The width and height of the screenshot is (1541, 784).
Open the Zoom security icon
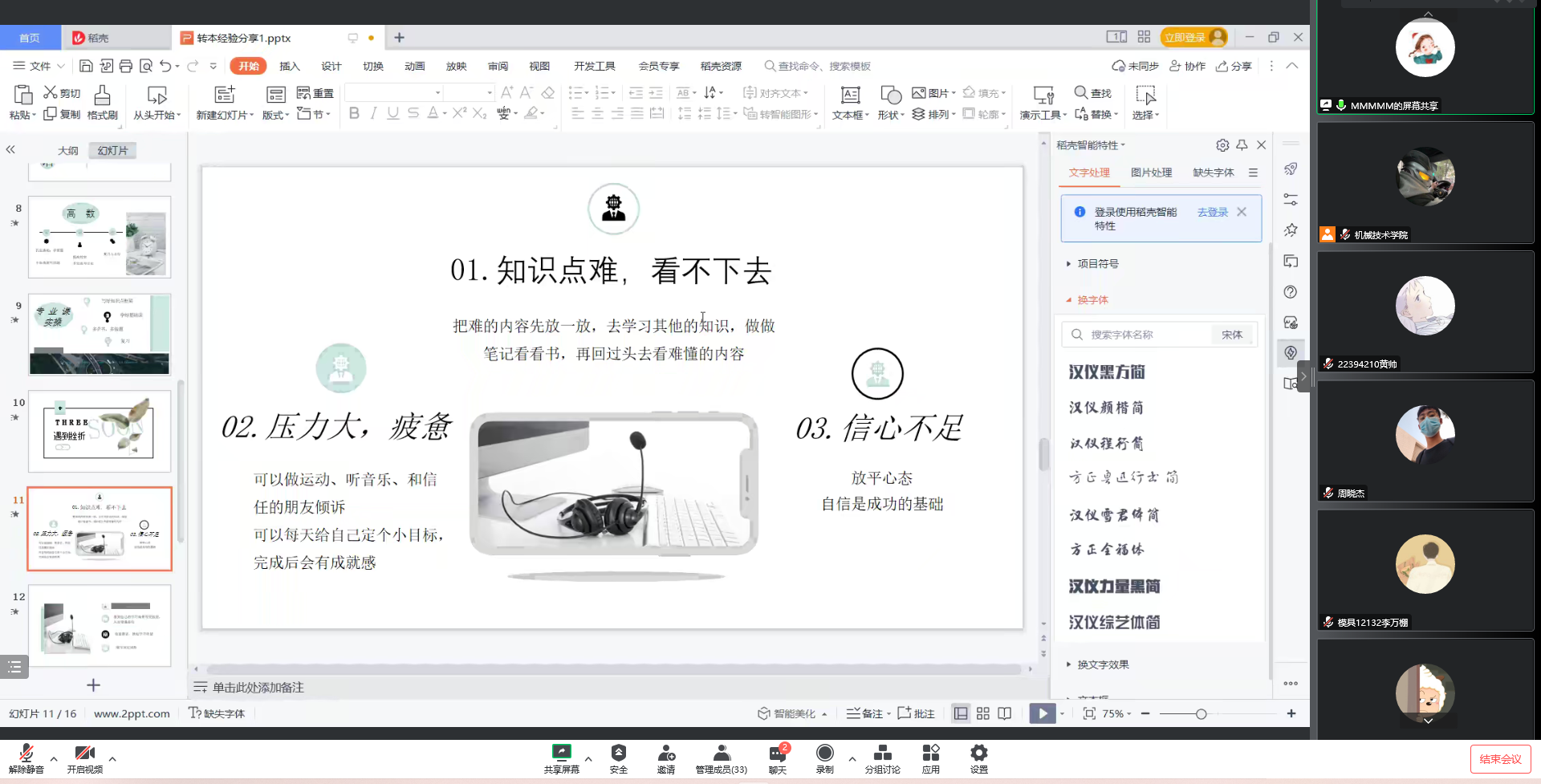[619, 753]
